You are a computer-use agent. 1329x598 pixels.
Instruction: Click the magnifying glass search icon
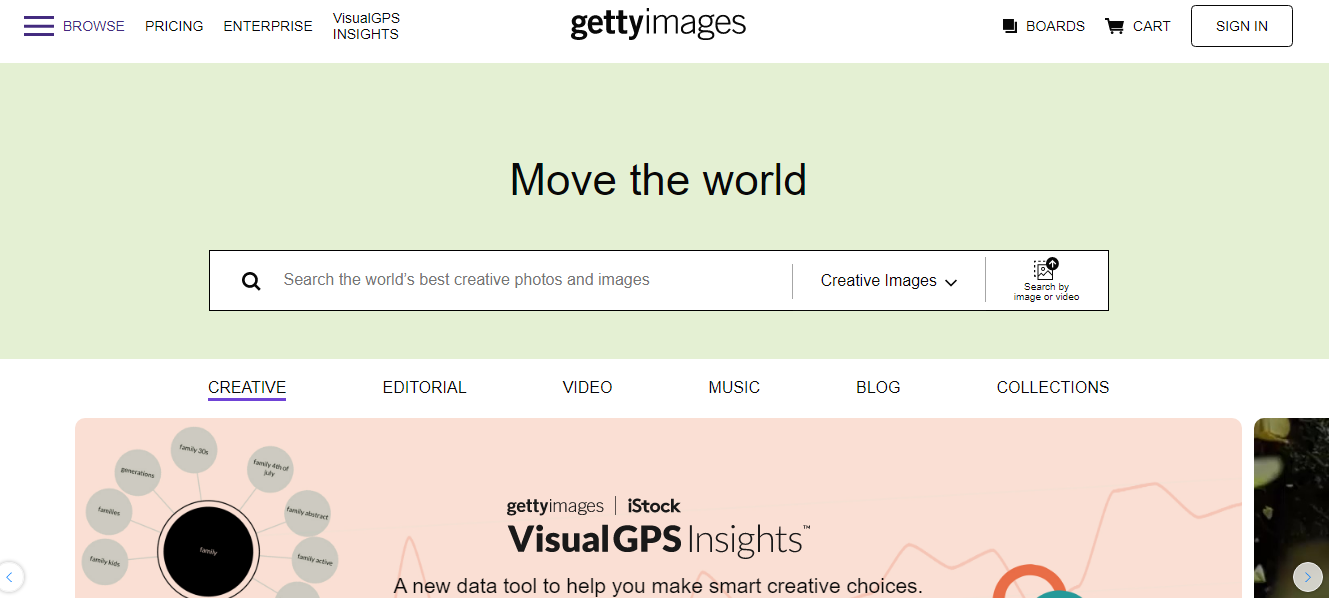click(251, 281)
